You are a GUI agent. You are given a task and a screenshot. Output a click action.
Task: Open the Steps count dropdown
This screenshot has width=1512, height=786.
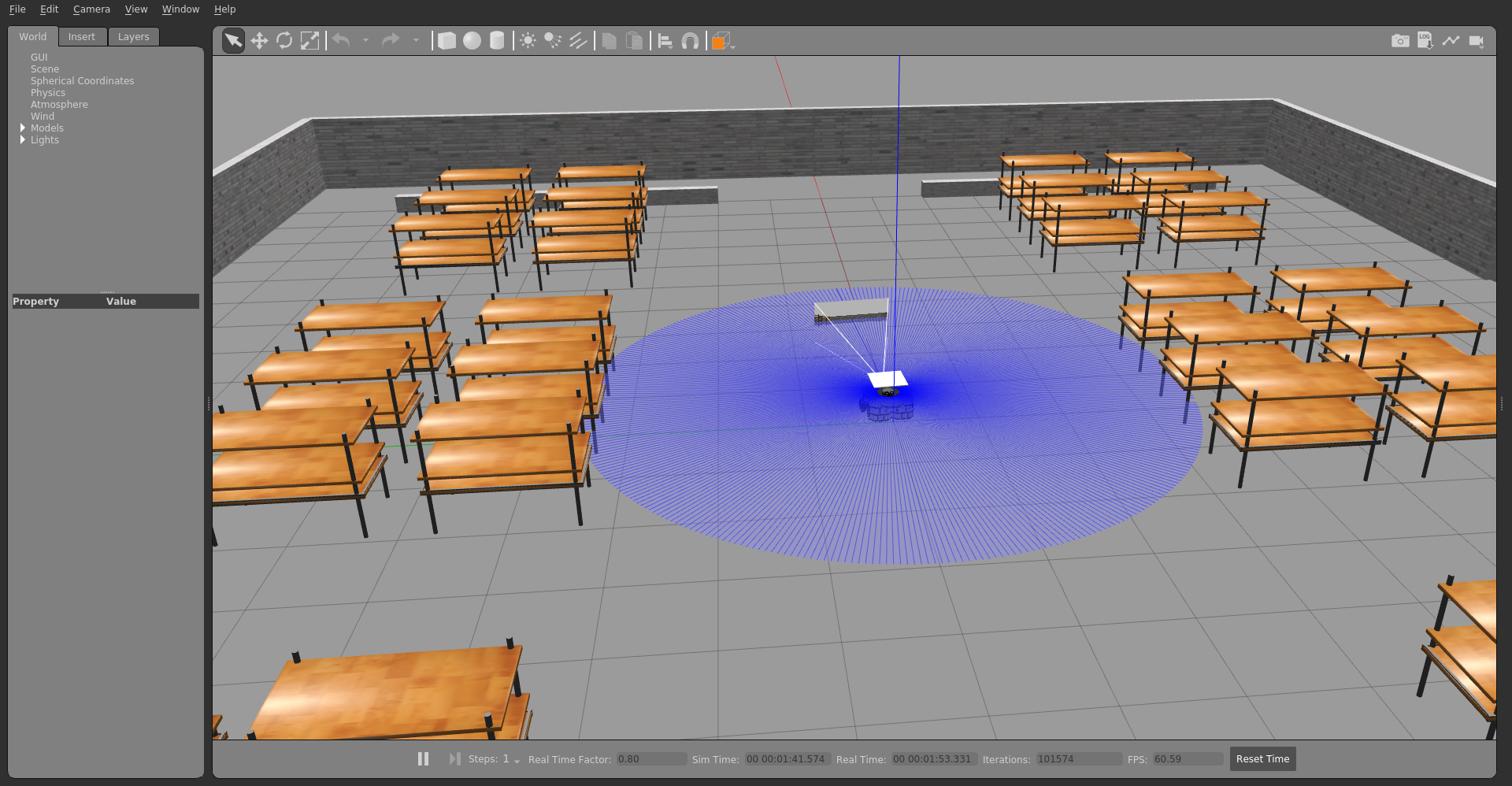click(517, 760)
